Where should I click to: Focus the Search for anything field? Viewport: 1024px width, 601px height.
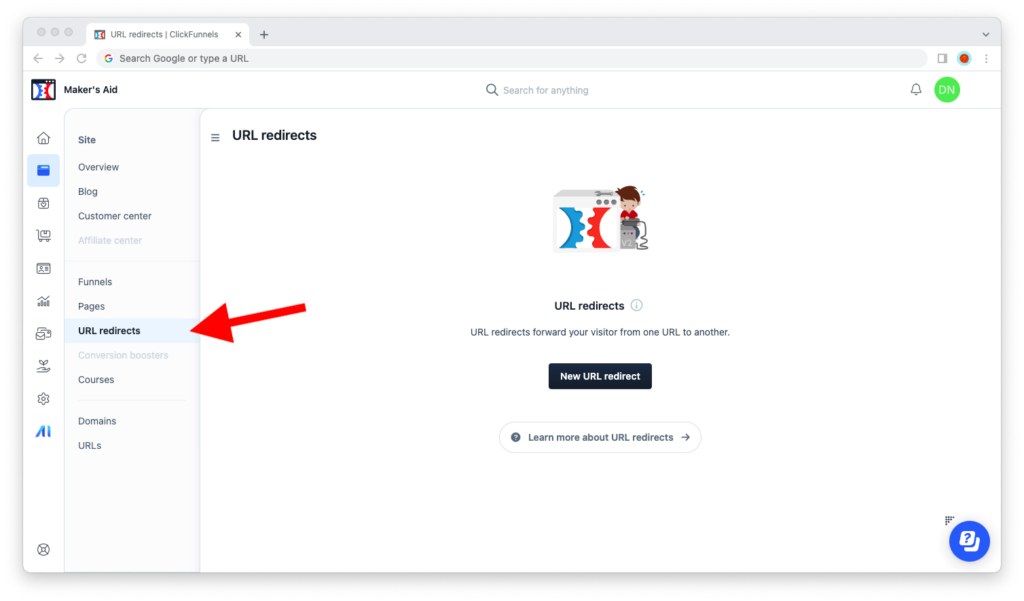pyautogui.click(x=545, y=90)
